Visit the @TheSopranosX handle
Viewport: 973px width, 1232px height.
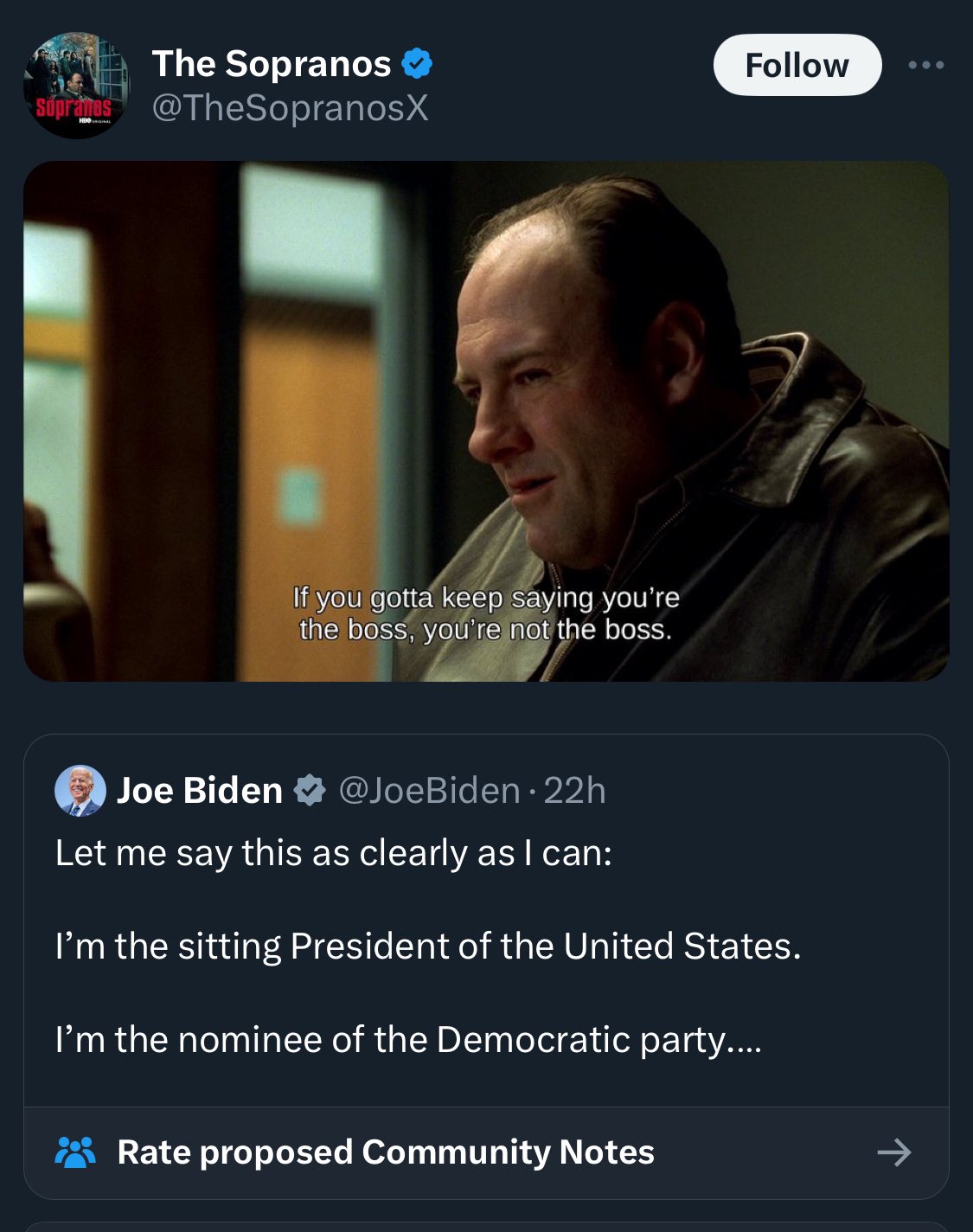pyautogui.click(x=290, y=108)
